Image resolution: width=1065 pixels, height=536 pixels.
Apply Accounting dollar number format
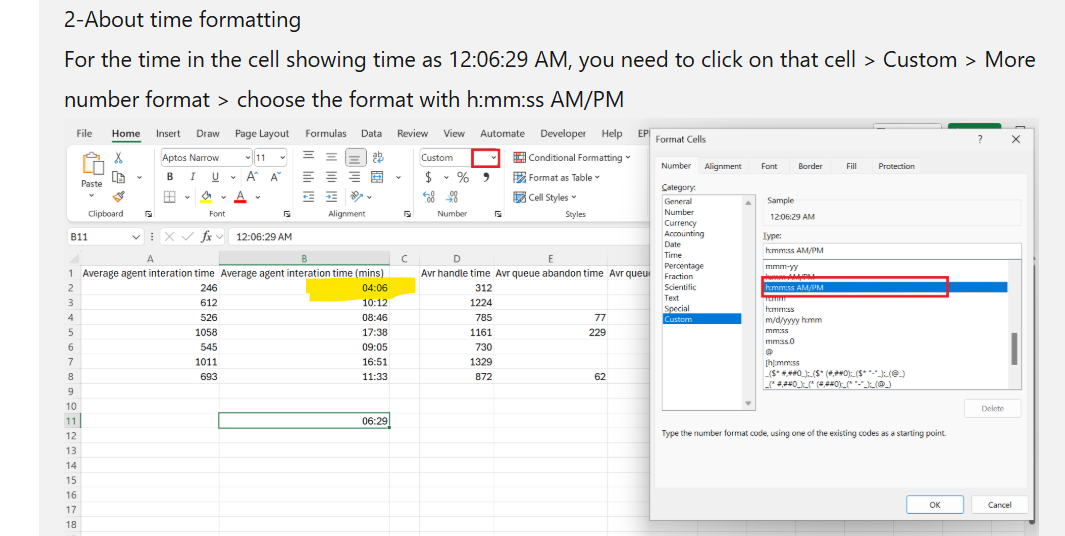click(x=429, y=177)
